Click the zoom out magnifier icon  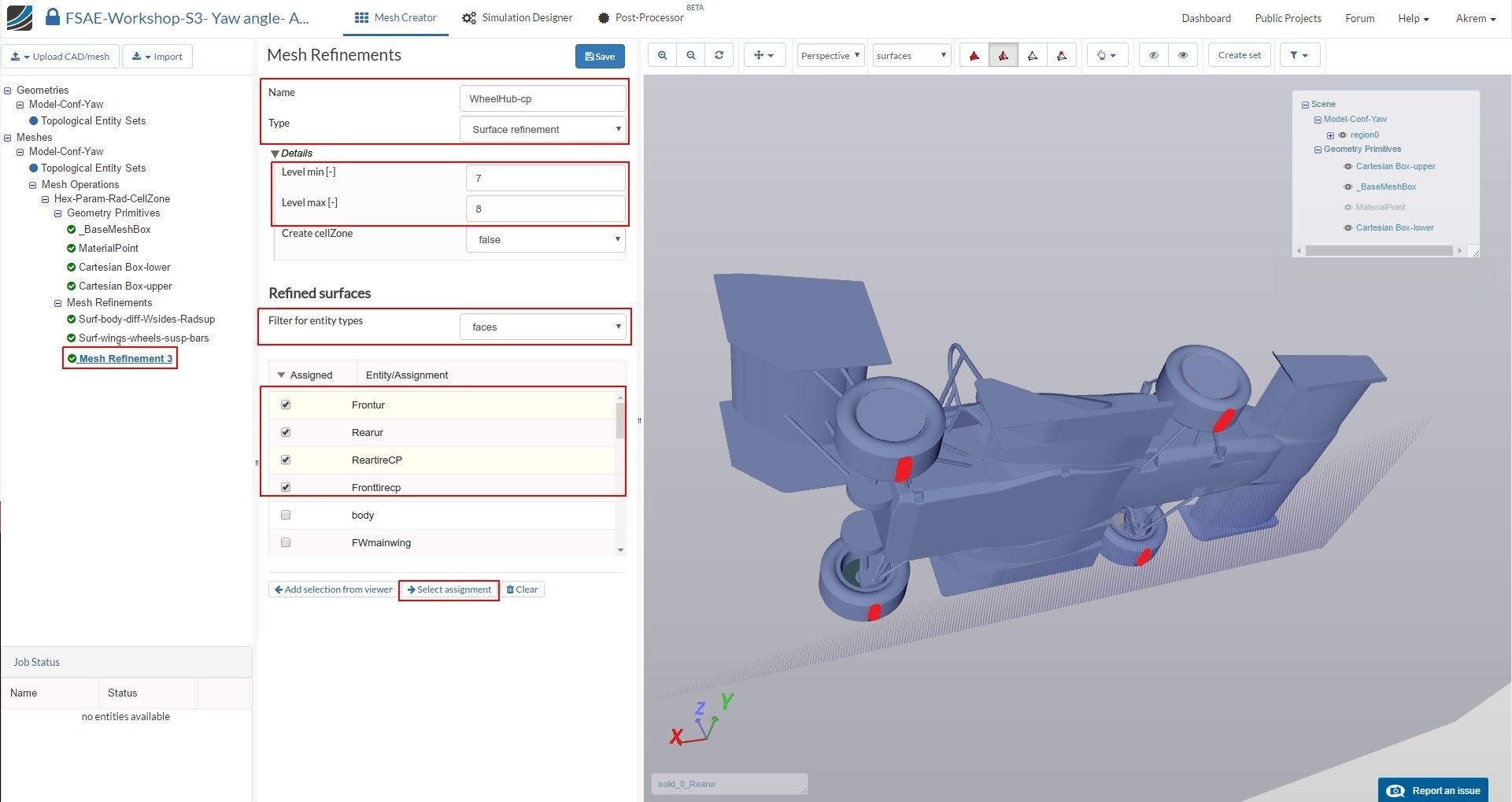coord(691,55)
